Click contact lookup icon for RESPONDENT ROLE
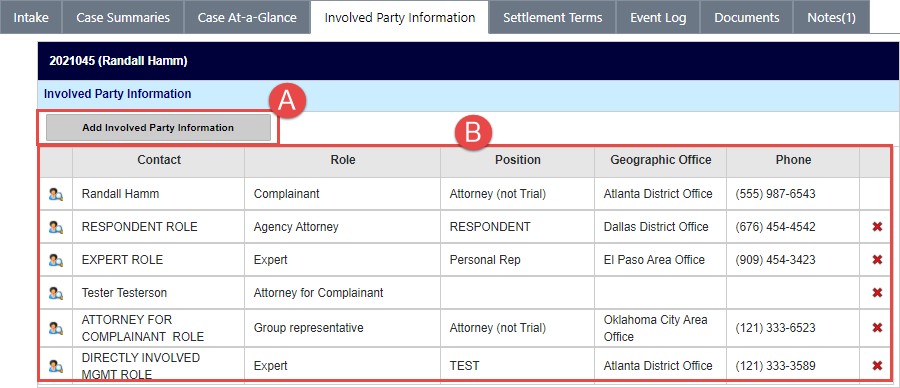Image resolution: width=900 pixels, height=388 pixels. (x=56, y=227)
